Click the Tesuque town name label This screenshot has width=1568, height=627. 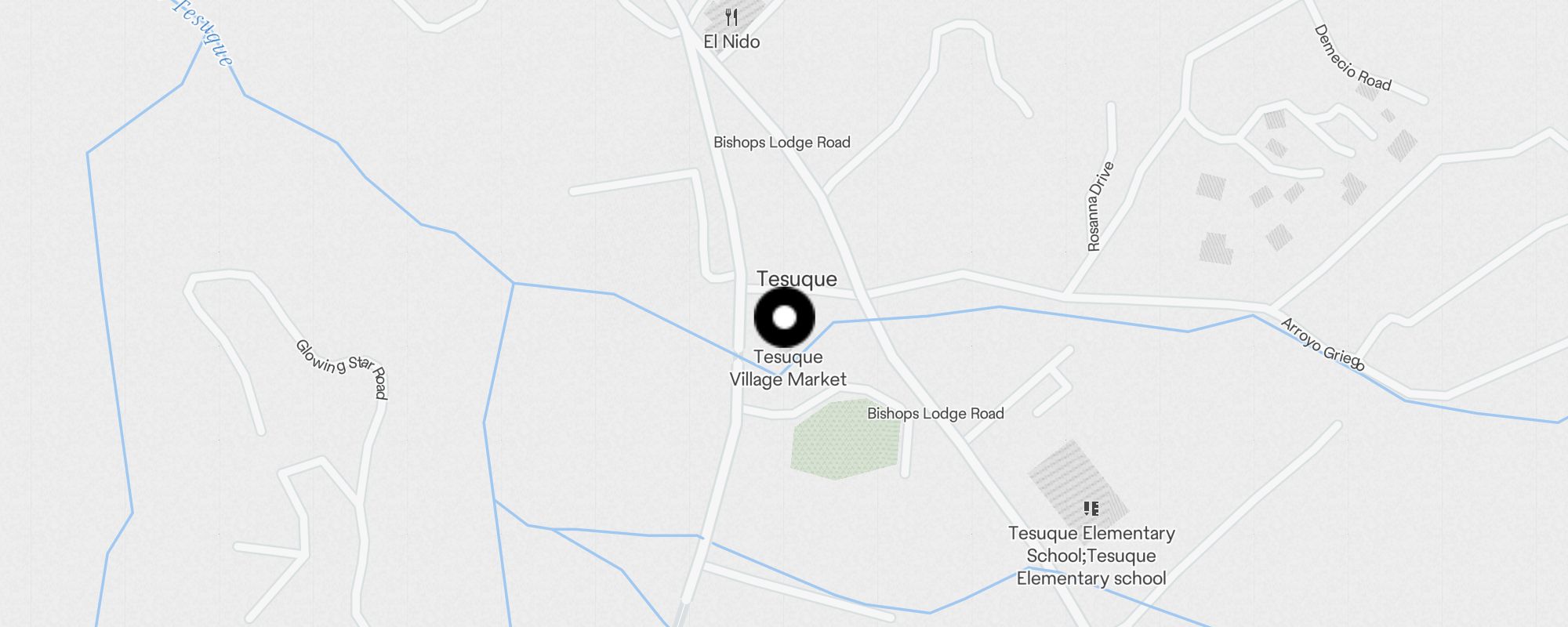[x=797, y=279]
